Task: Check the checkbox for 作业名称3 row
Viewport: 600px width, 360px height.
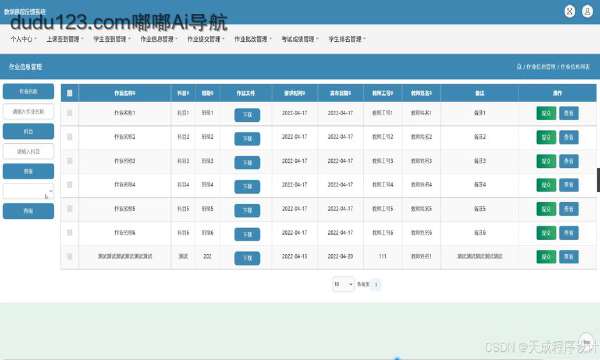Action: pyautogui.click(x=70, y=161)
